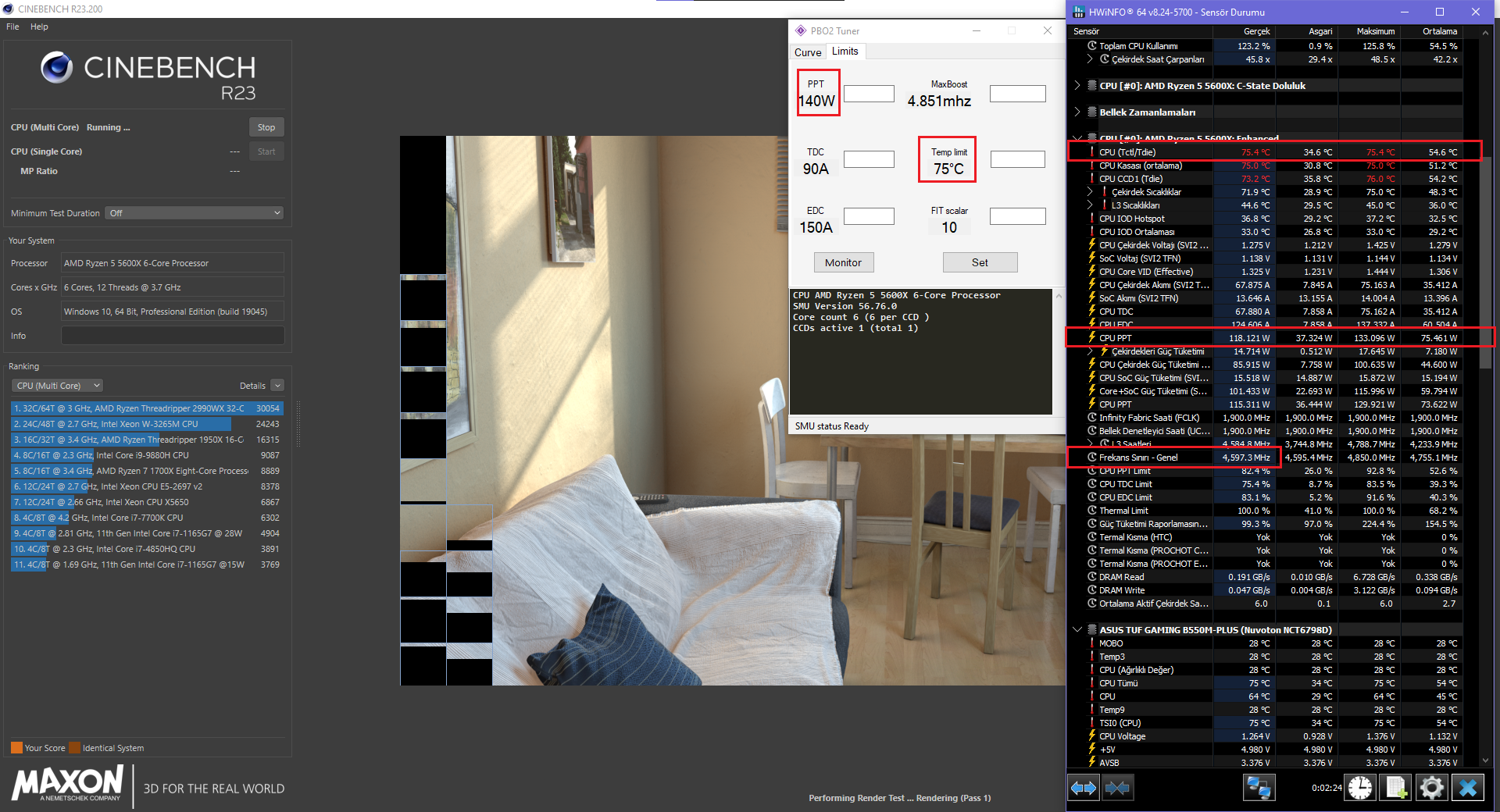The height and width of the screenshot is (812, 1500).
Task: Click thermometer icon beside MOBO sensor
Action: (x=1092, y=643)
